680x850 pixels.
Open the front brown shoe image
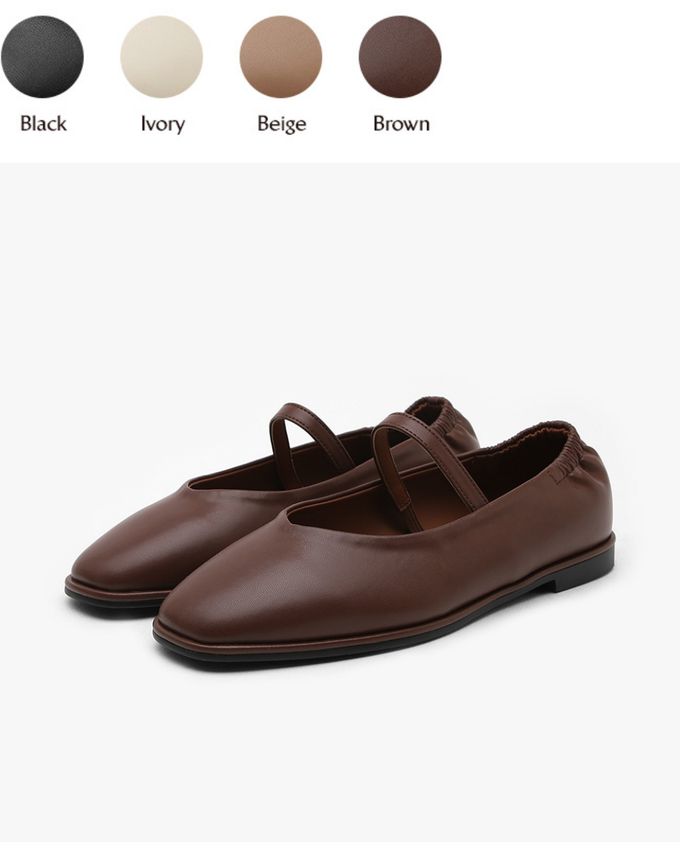[x=385, y=542]
